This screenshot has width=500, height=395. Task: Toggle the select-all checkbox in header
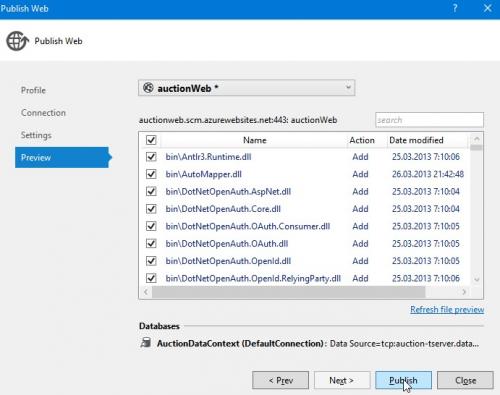[x=151, y=140]
